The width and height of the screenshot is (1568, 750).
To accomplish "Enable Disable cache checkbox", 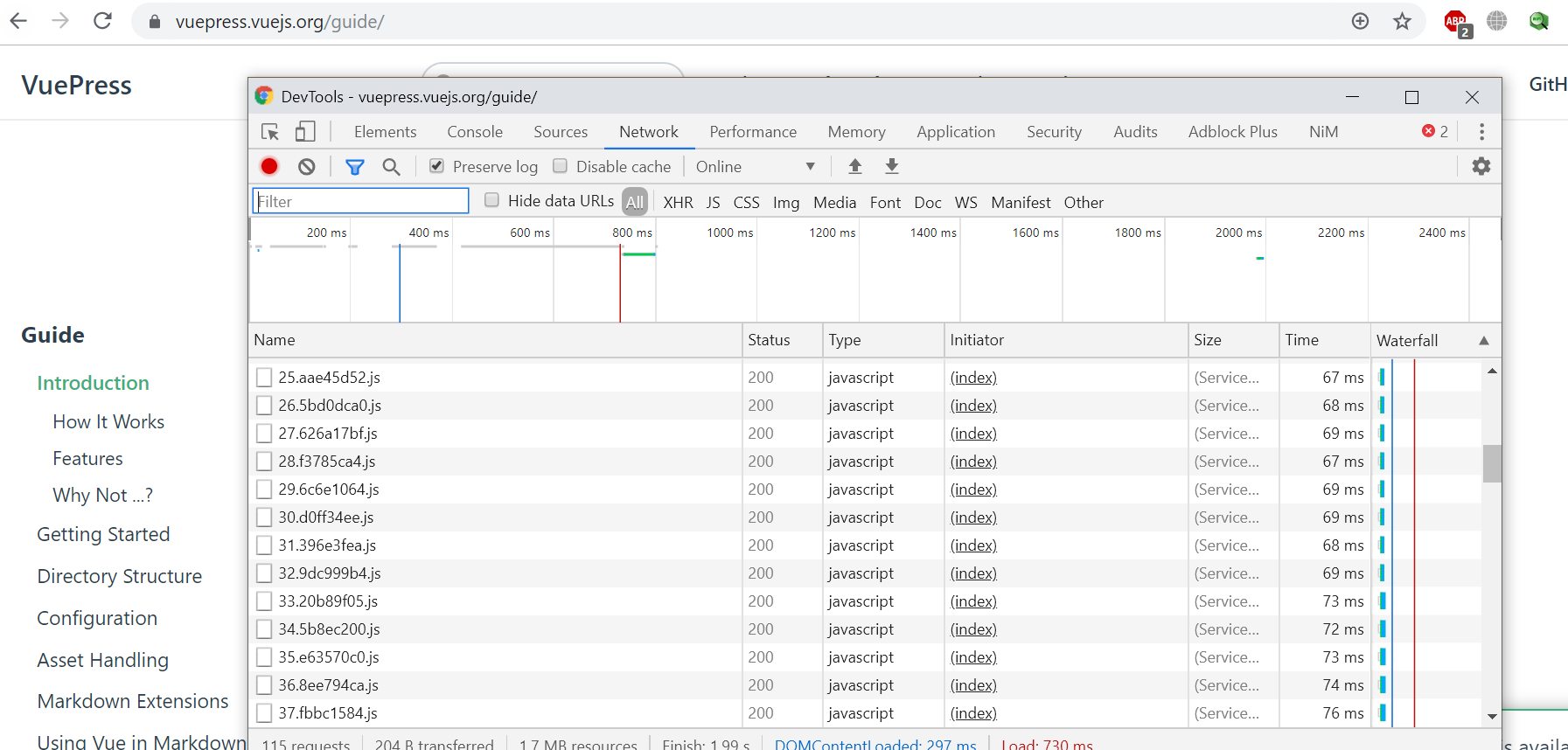I will tap(561, 166).
